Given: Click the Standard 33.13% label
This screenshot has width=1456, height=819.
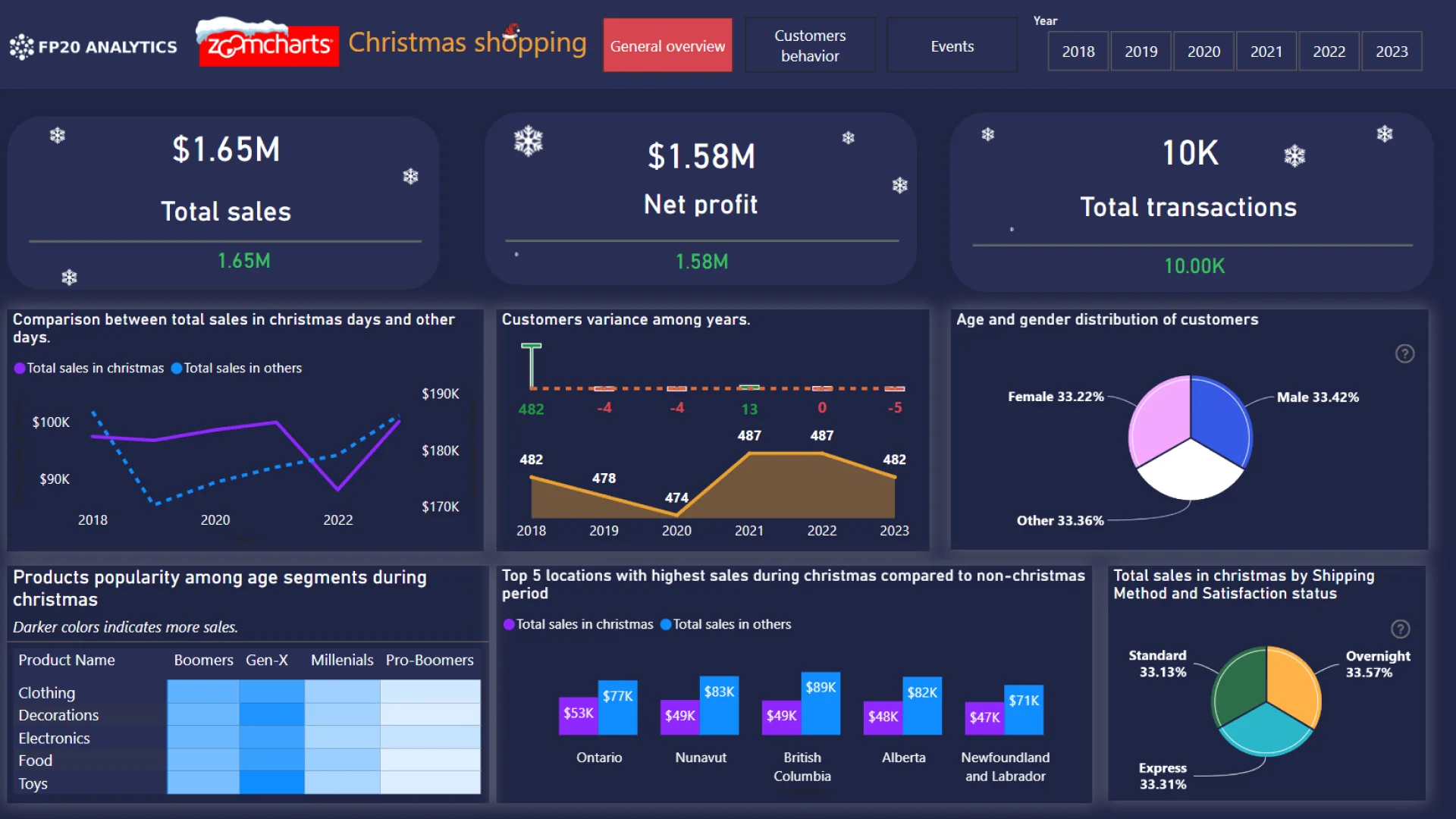Looking at the screenshot, I should click(1157, 664).
